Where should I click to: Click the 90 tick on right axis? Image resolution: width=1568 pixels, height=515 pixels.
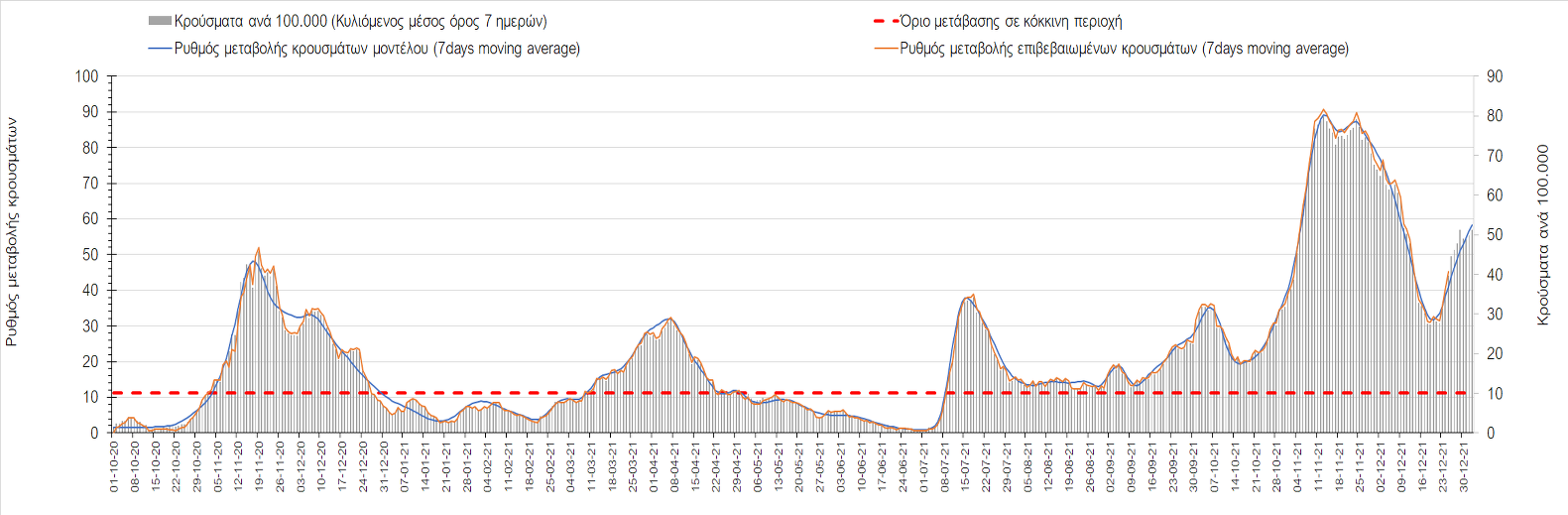click(1495, 76)
